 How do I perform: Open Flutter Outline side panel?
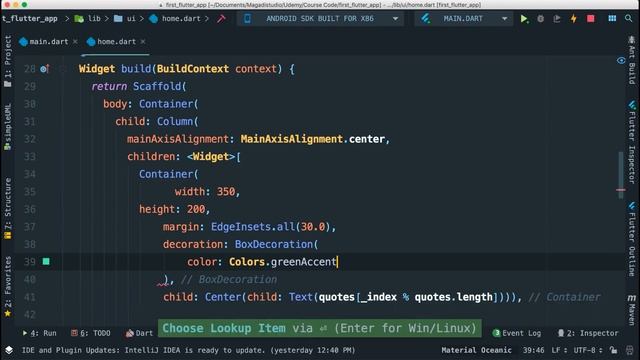point(632,240)
